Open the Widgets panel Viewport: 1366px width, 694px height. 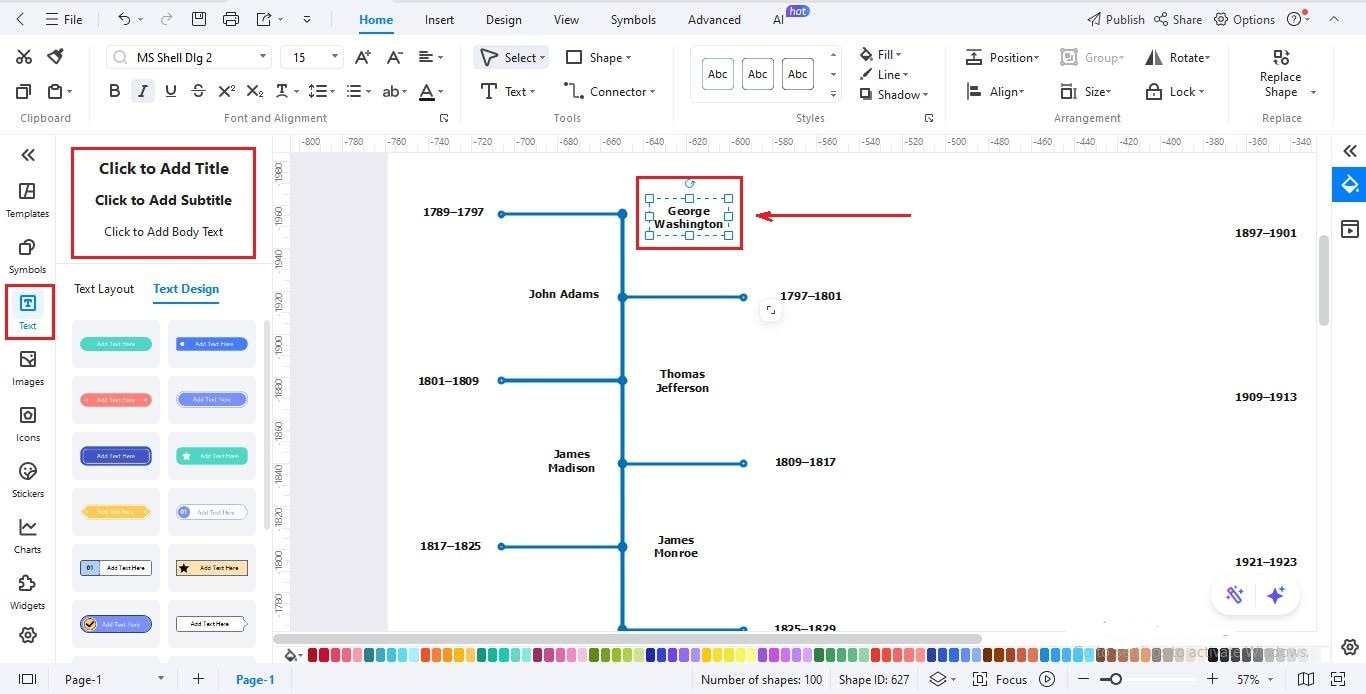(27, 589)
